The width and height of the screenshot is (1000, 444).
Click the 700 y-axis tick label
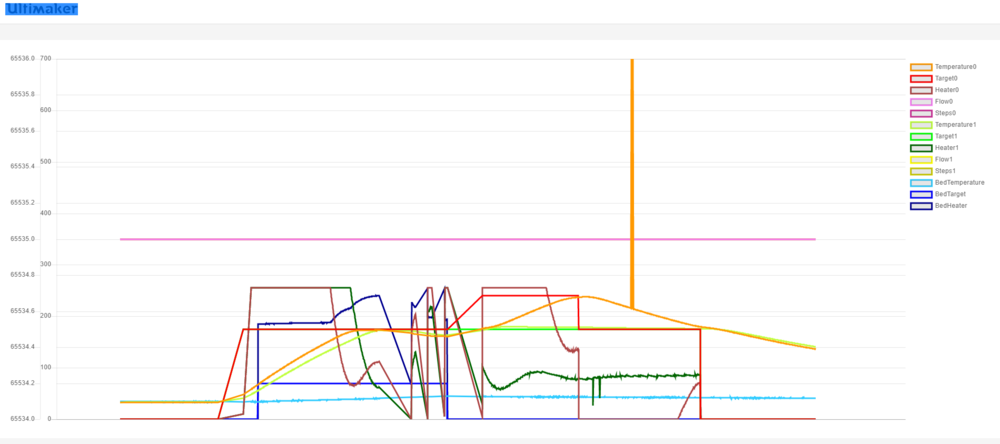[45, 58]
